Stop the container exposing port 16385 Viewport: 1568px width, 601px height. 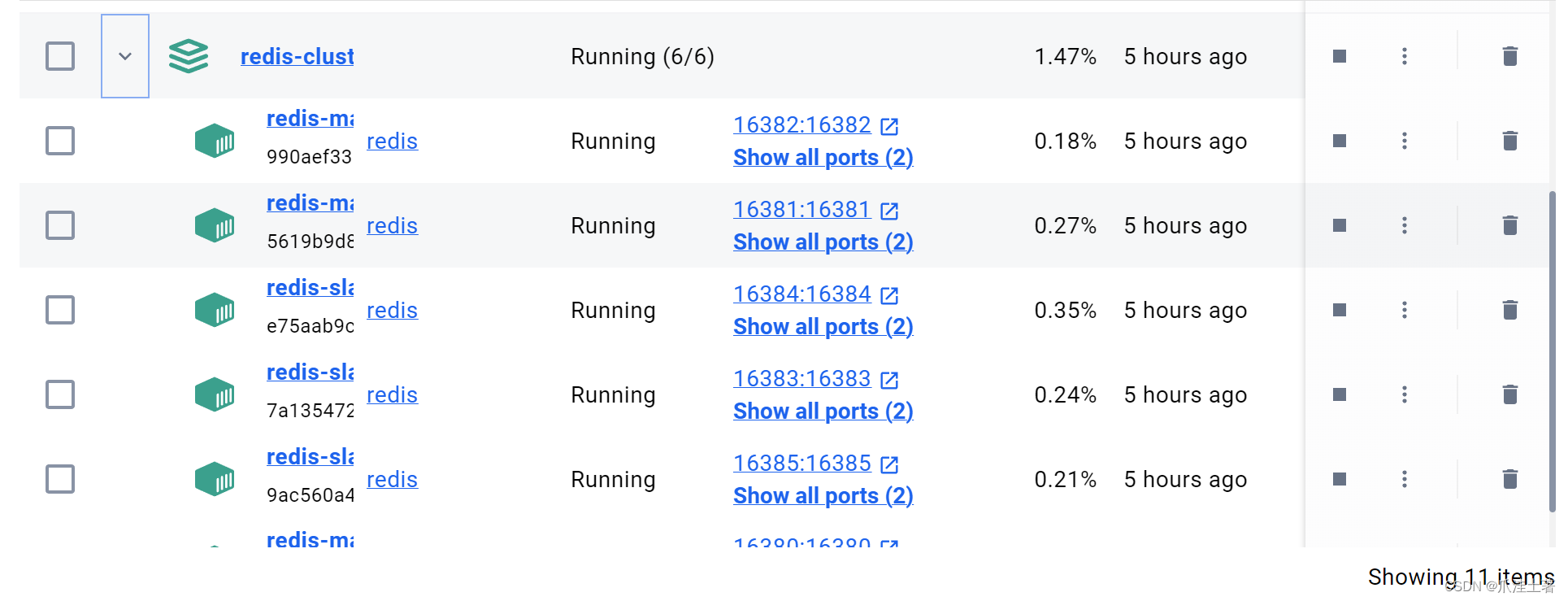click(1339, 479)
